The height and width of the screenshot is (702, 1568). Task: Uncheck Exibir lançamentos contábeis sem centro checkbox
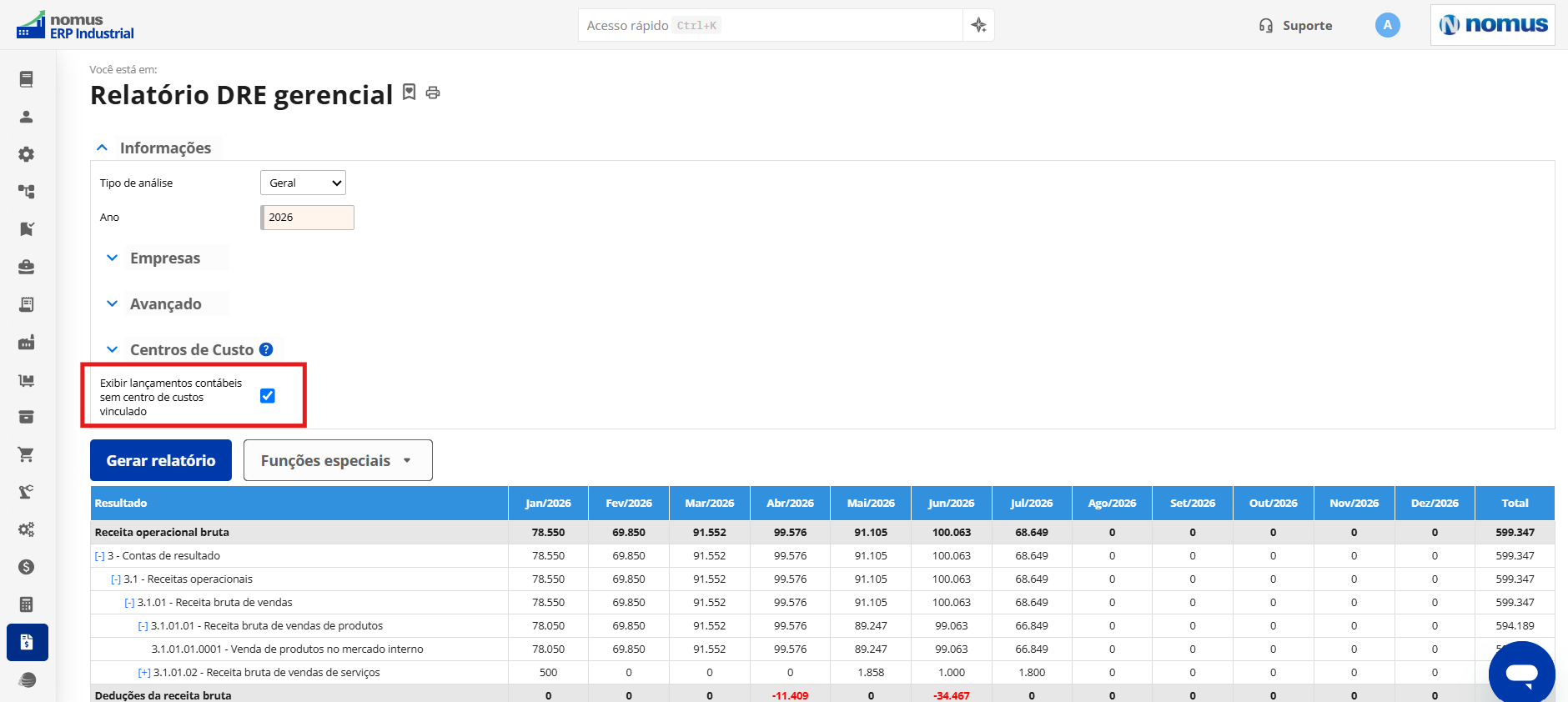coord(268,396)
